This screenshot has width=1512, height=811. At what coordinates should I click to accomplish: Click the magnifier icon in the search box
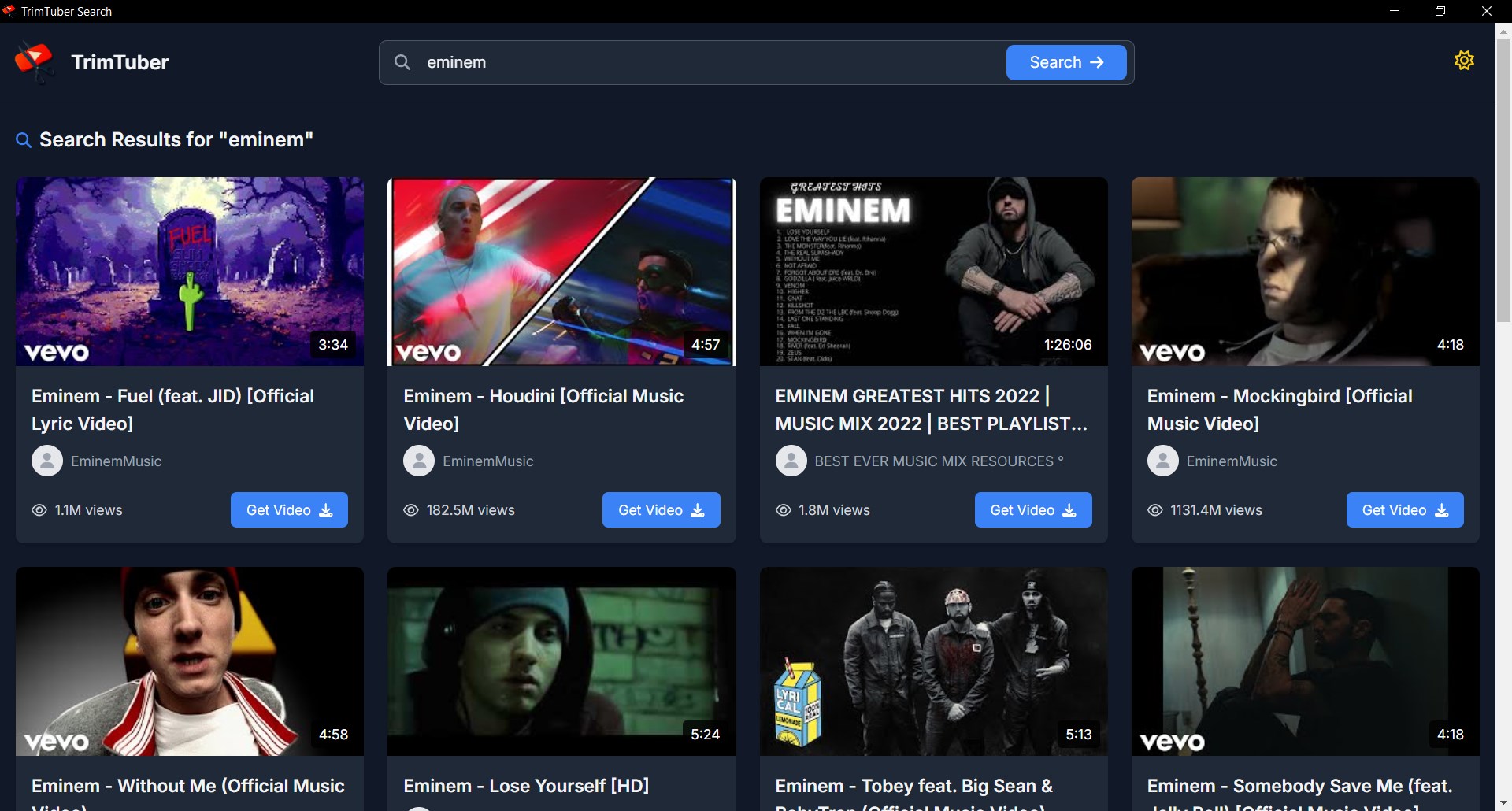402,62
